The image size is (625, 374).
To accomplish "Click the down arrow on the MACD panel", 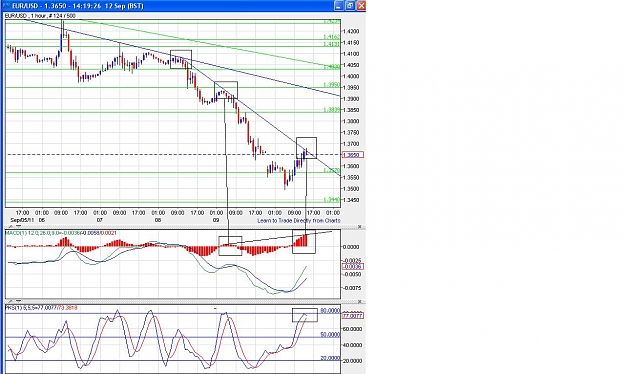I will coord(18,226).
